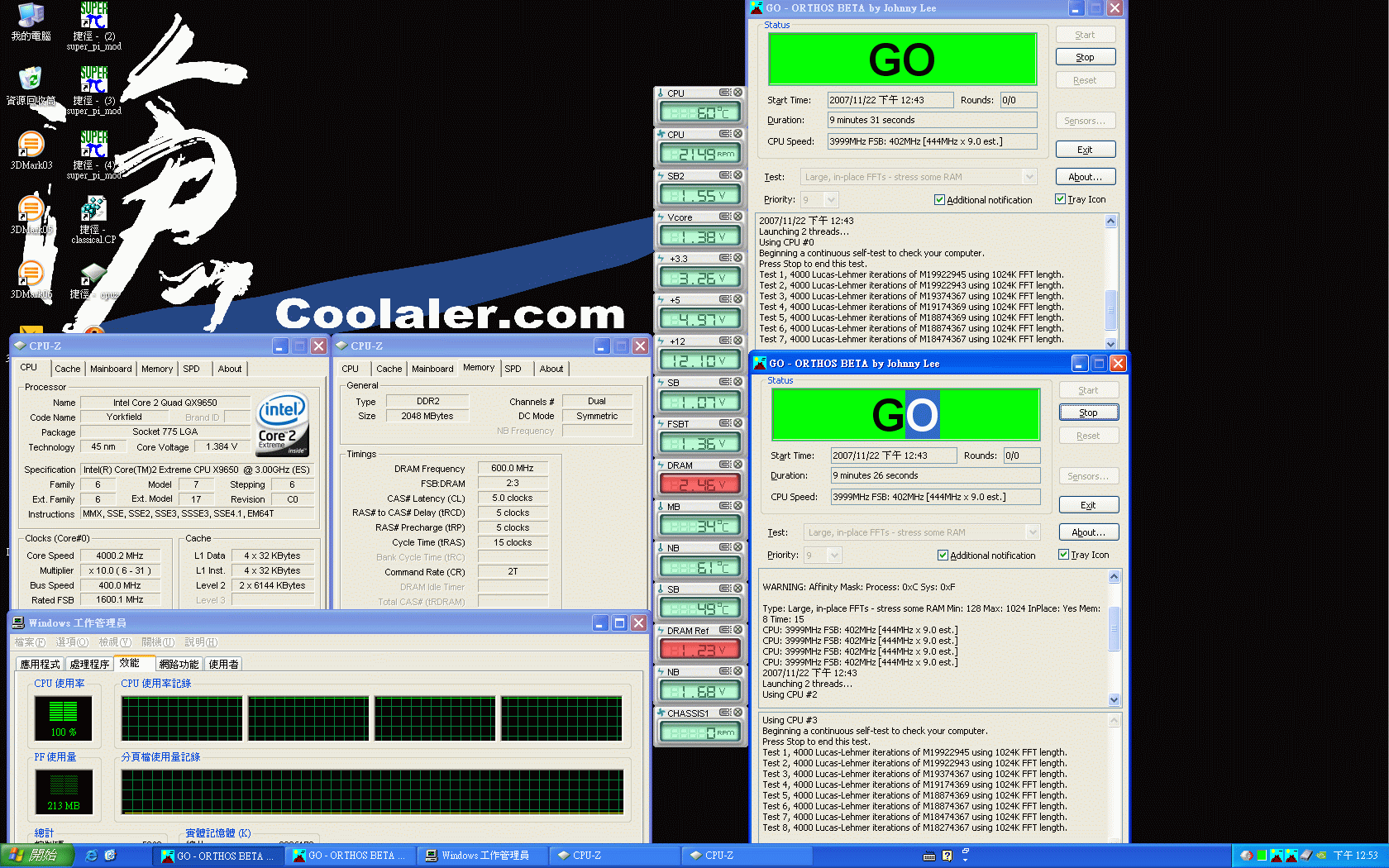The height and width of the screenshot is (868, 1389).
Task: Click CPU Speed field in front ORTHOS window
Action: [x=935, y=497]
